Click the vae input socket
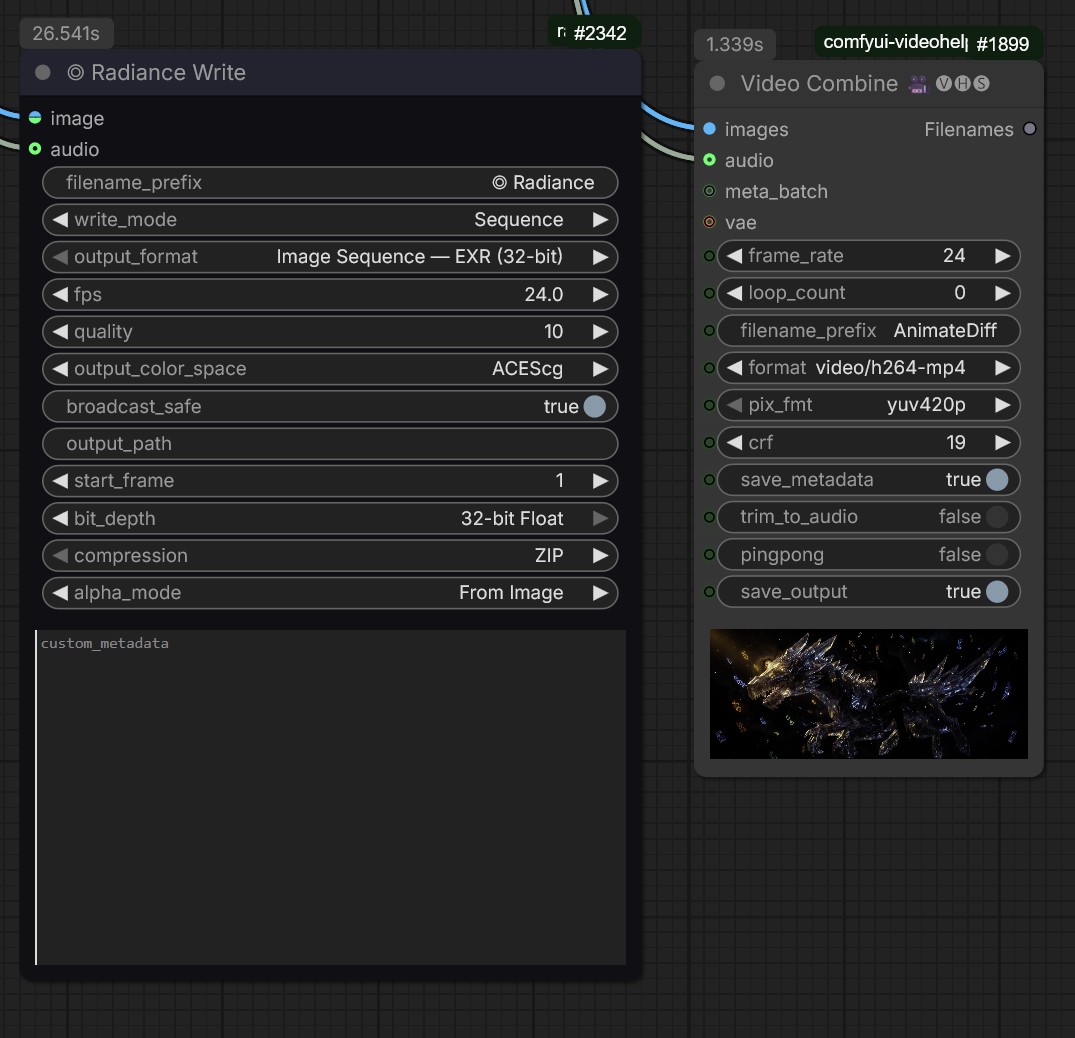Screen dimensions: 1075x1038 pos(710,222)
